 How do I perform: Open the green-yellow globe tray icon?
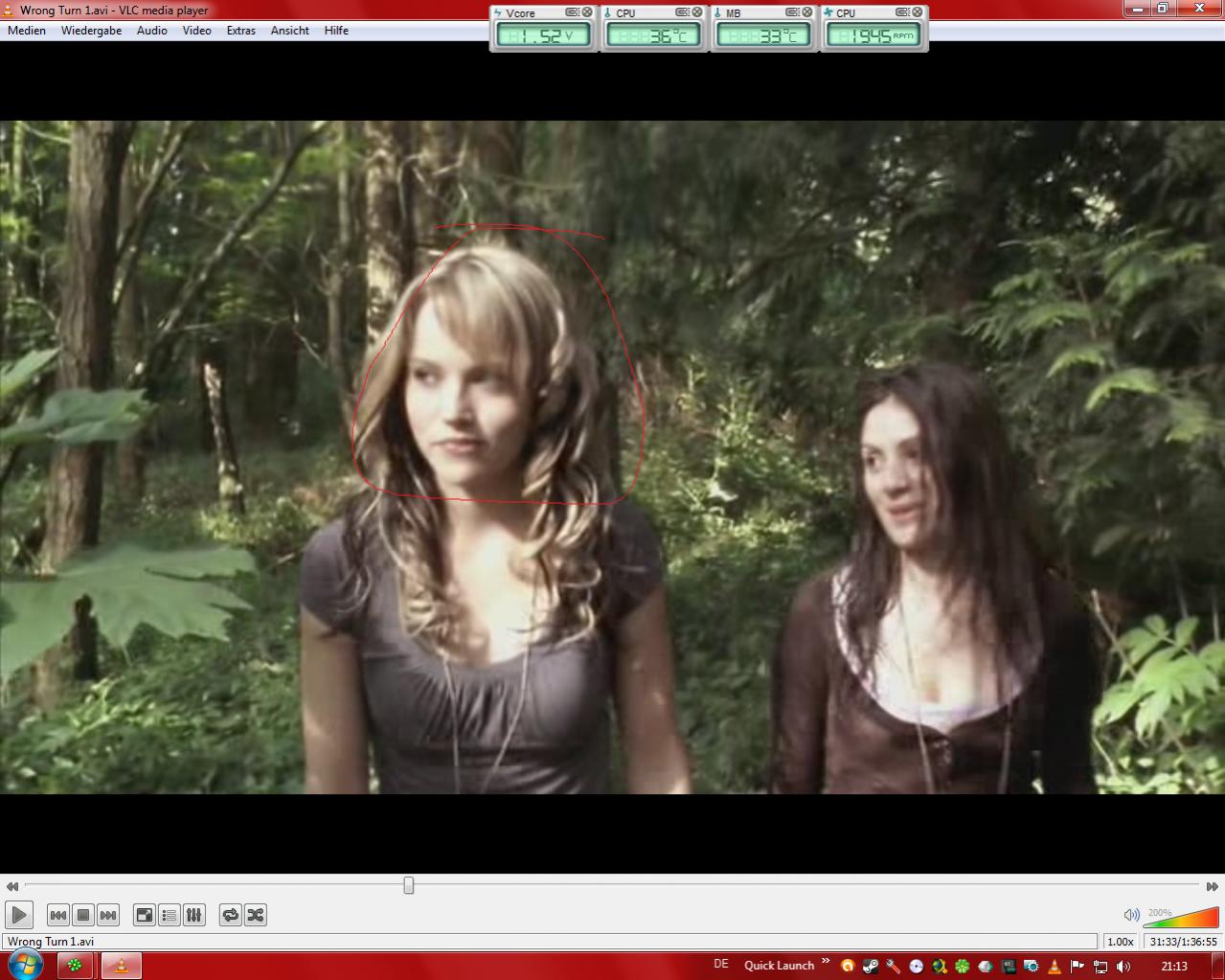coord(940,966)
